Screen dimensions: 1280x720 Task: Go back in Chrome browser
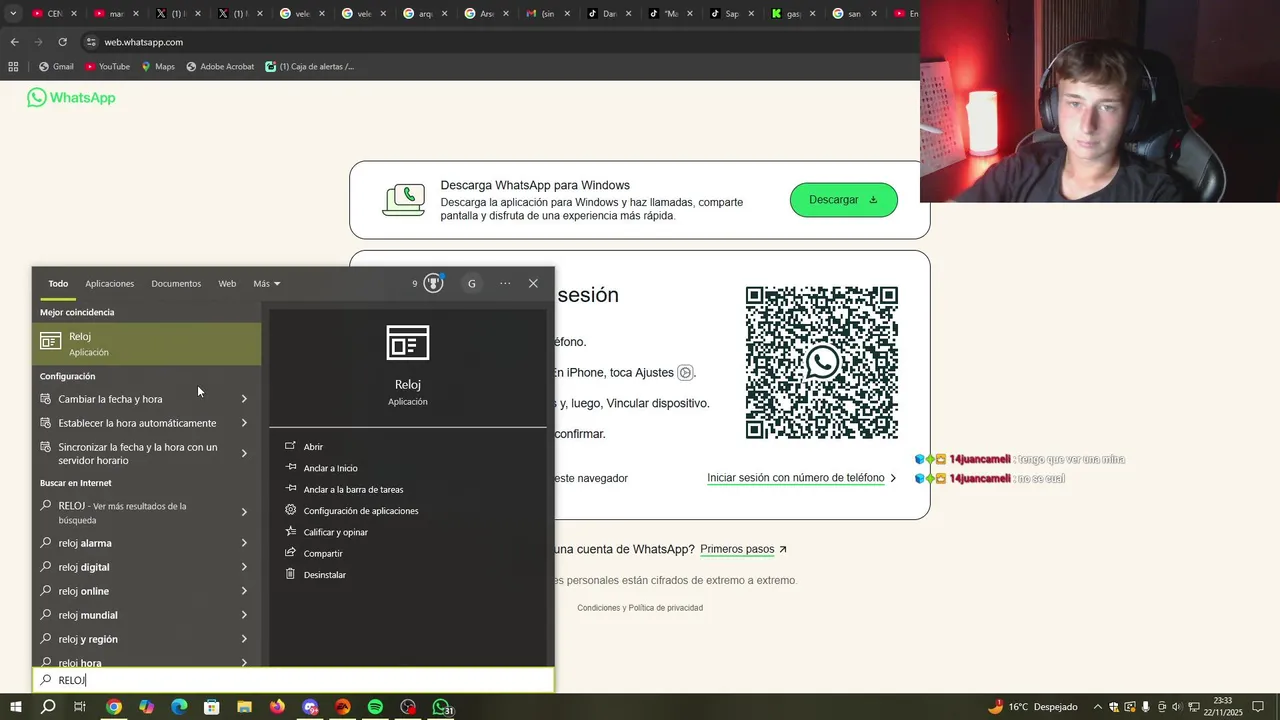pyautogui.click(x=14, y=42)
